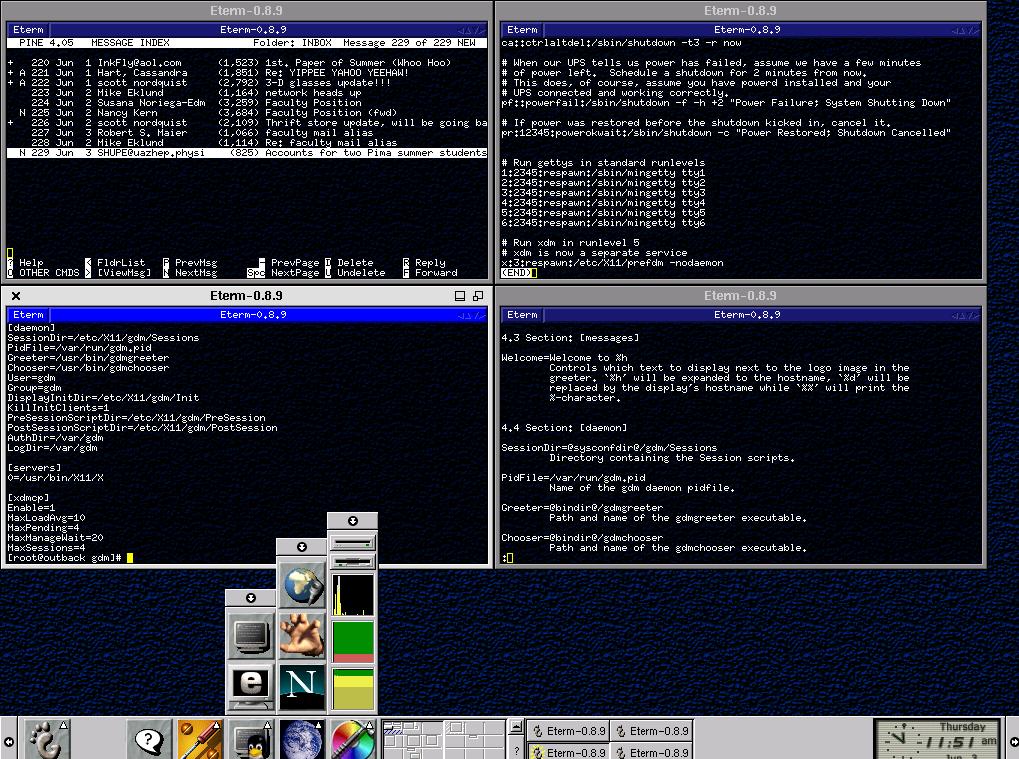Open the screwdriver configuration tool launcher
This screenshot has height=759, width=1019.
tap(200, 740)
